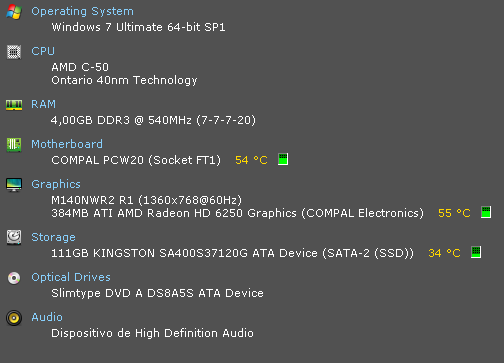Click the Graphics monitor icon

[14, 185]
